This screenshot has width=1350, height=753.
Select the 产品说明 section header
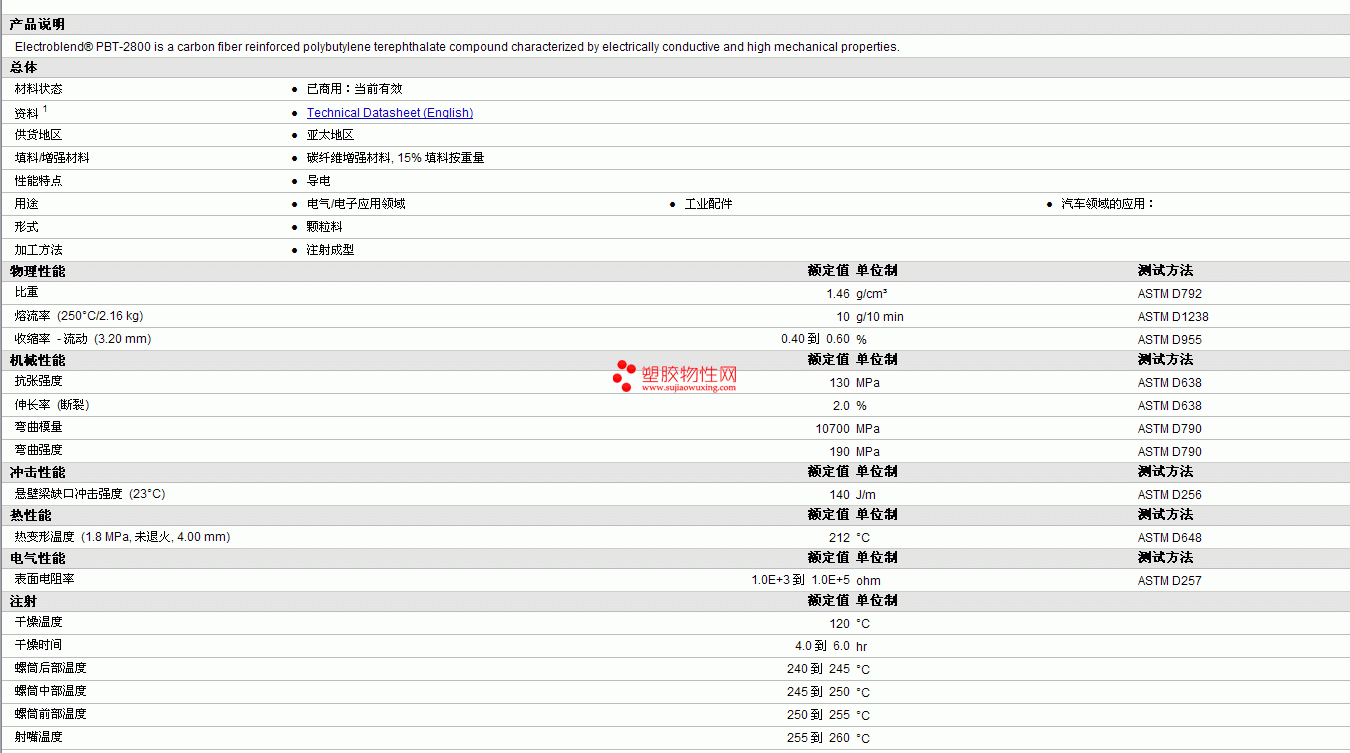coord(38,24)
